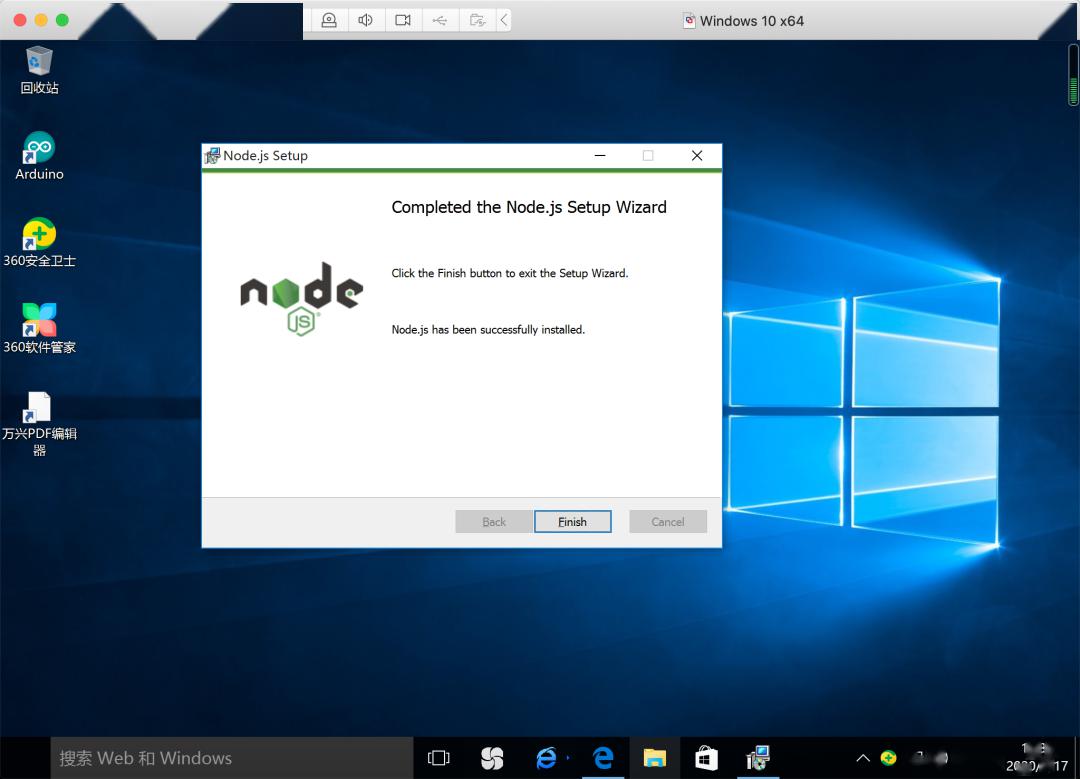Viewport: 1080px width, 779px height.
Task: Toggle VM sound with speaker icon
Action: coord(366,20)
